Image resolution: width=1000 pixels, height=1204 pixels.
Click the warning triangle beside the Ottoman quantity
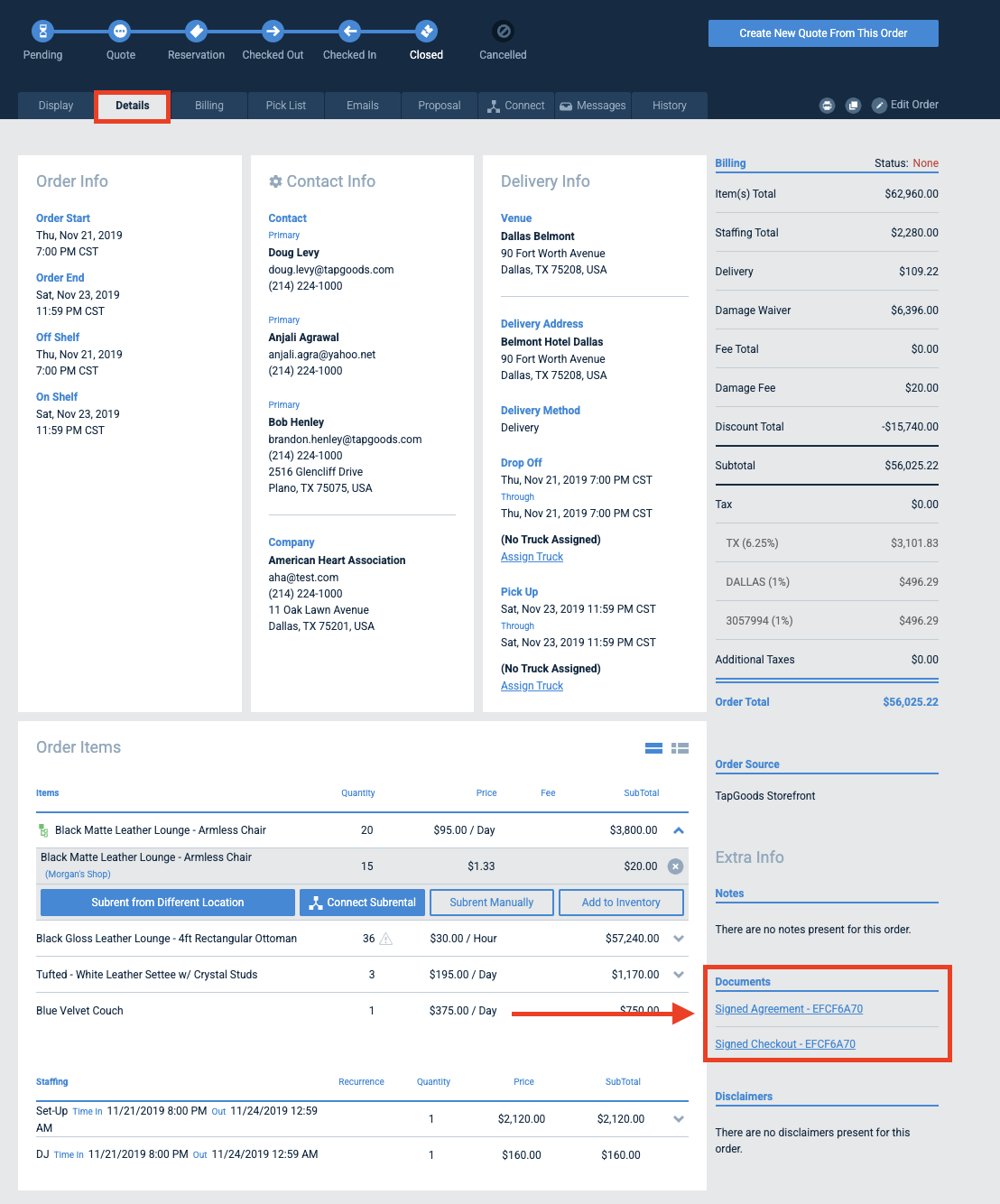(387, 939)
